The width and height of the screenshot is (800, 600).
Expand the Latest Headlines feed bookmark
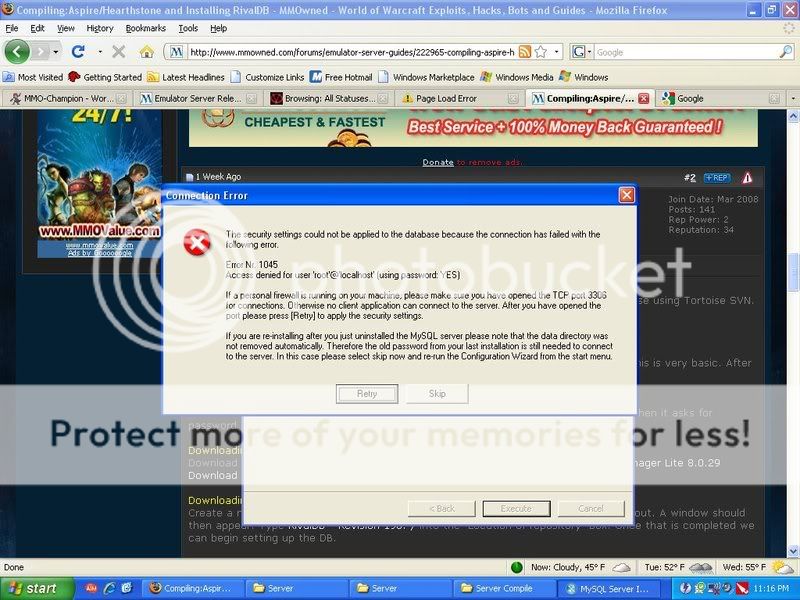click(186, 77)
